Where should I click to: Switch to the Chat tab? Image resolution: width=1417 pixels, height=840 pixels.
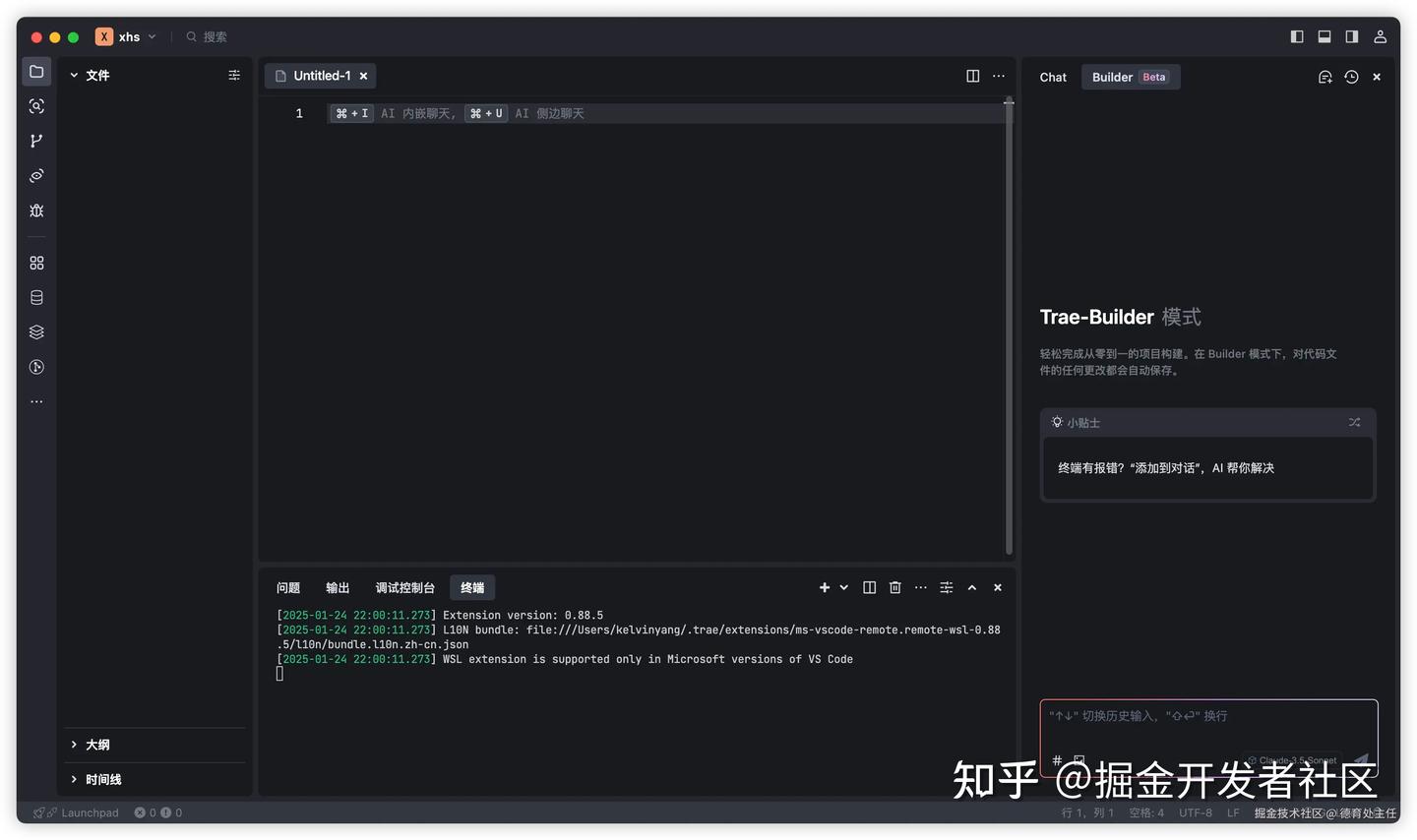pyautogui.click(x=1052, y=77)
